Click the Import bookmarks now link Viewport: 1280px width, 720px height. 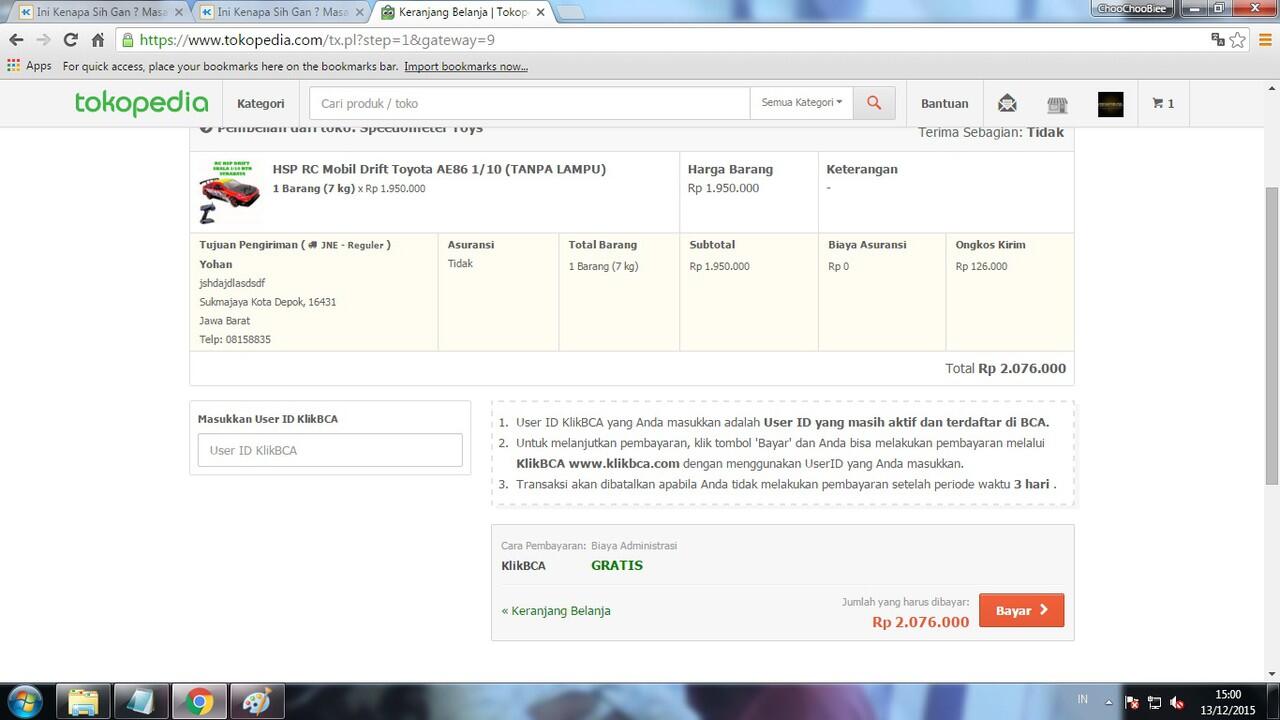[466, 66]
